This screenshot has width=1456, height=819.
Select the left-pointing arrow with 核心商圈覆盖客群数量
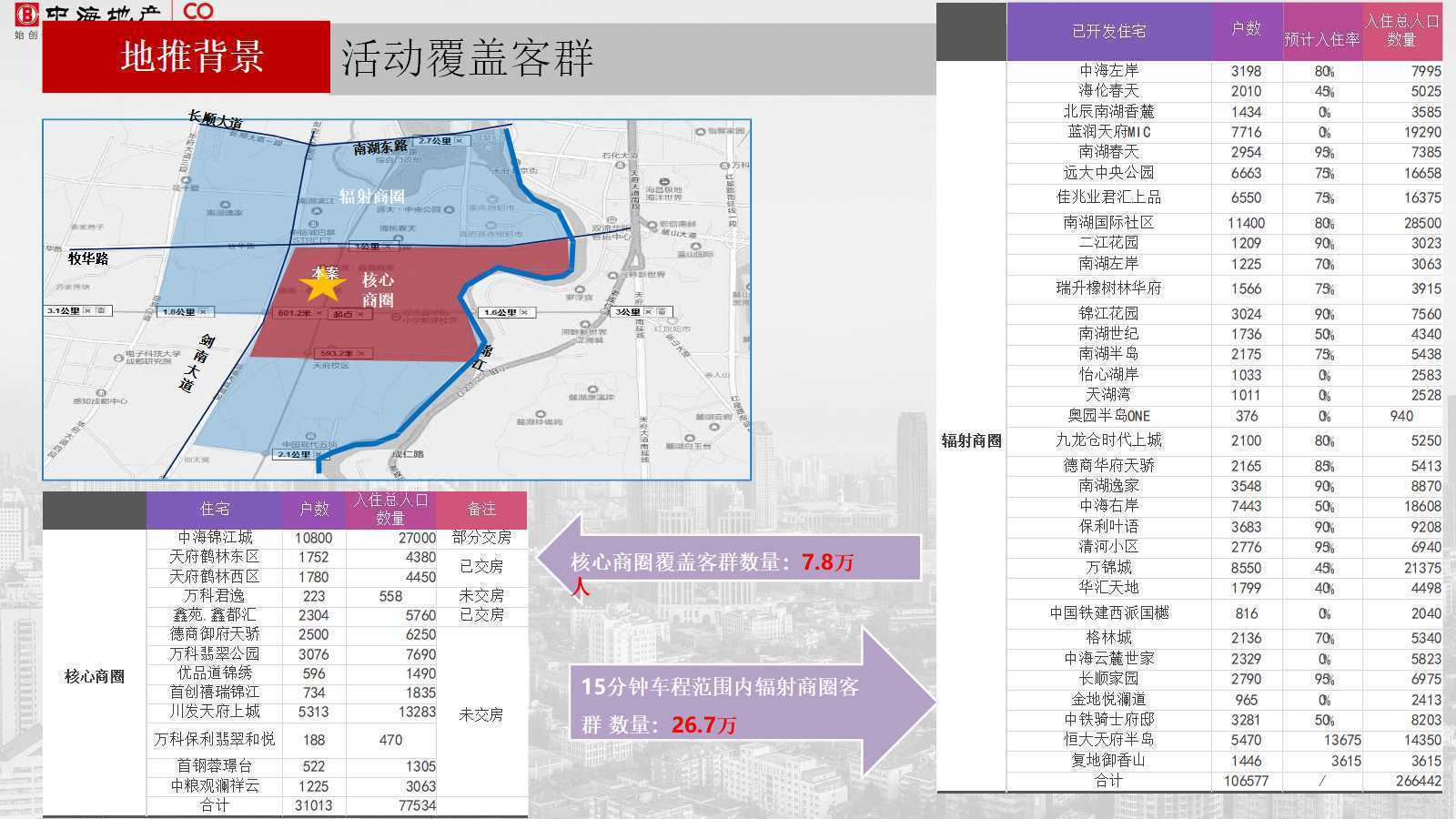[x=728, y=557]
